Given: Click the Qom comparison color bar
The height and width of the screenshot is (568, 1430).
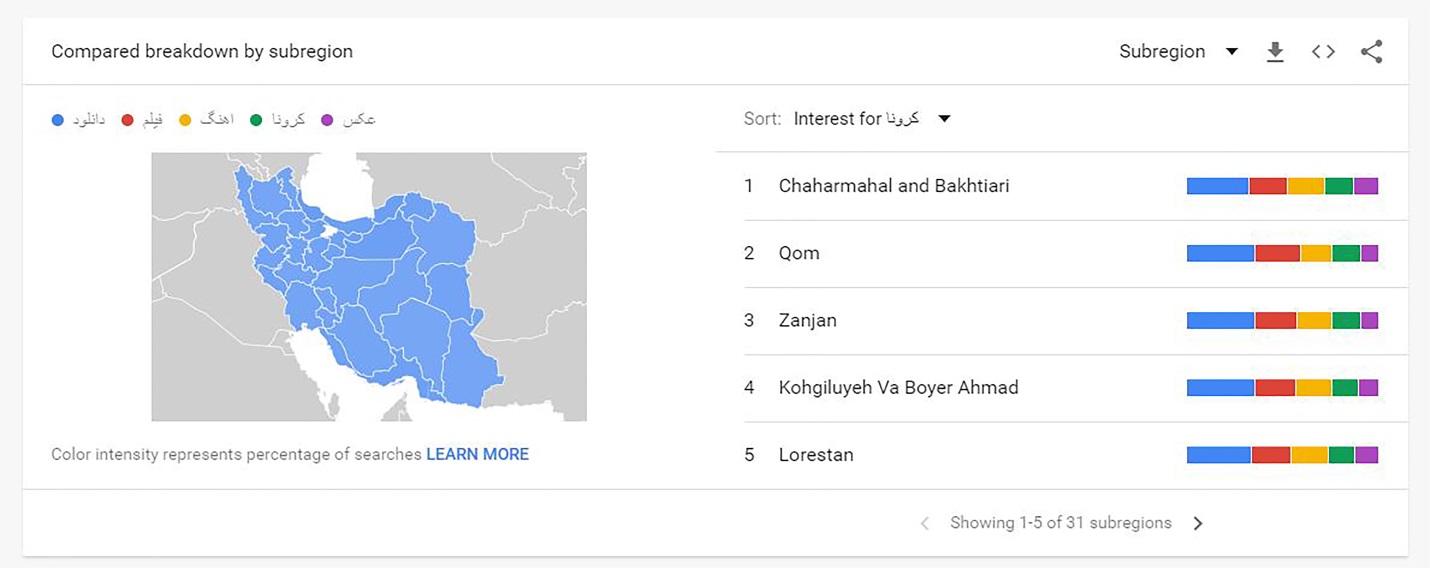Looking at the screenshot, I should (1282, 253).
